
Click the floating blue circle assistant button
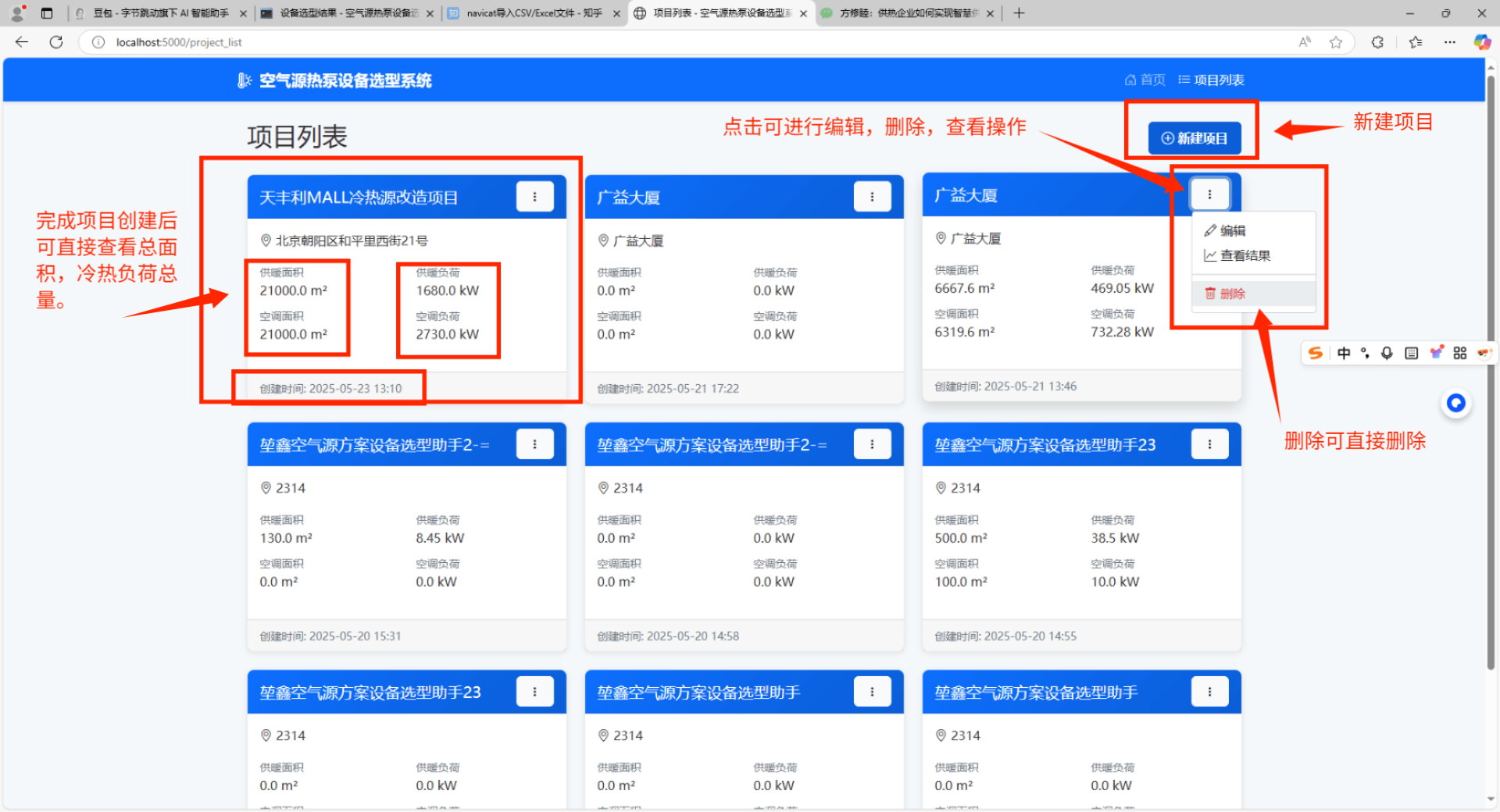pos(1456,403)
